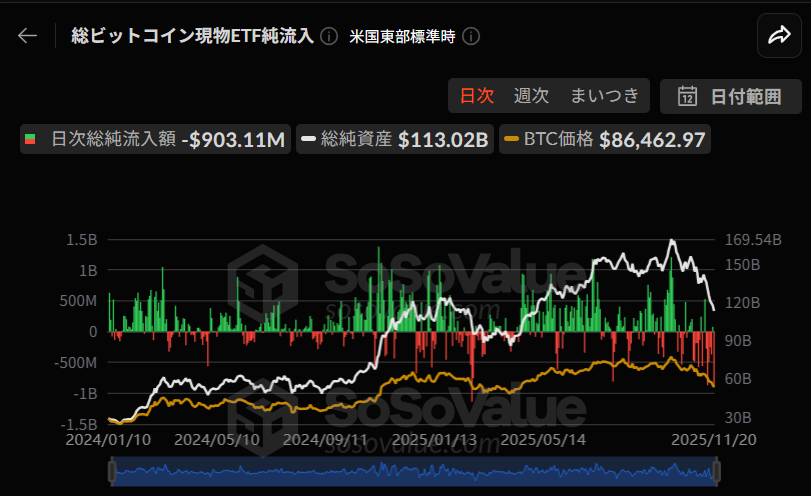This screenshot has width=811, height=496.
Task: Select the 日次 tab
Action: pos(477,96)
